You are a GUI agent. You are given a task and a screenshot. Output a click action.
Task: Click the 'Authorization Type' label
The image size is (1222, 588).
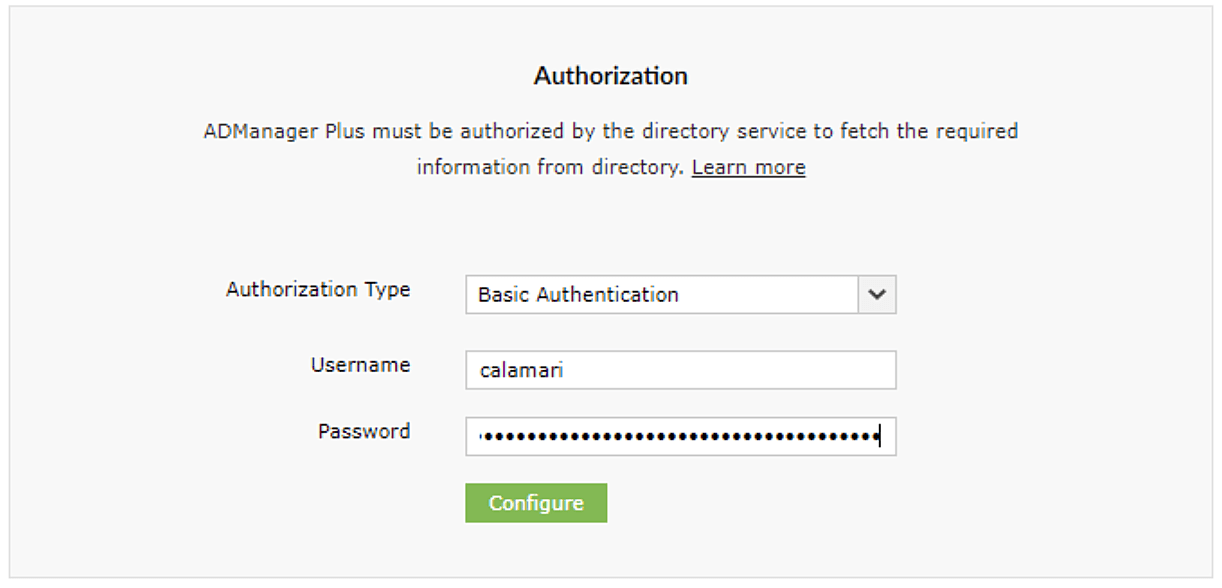pos(318,289)
